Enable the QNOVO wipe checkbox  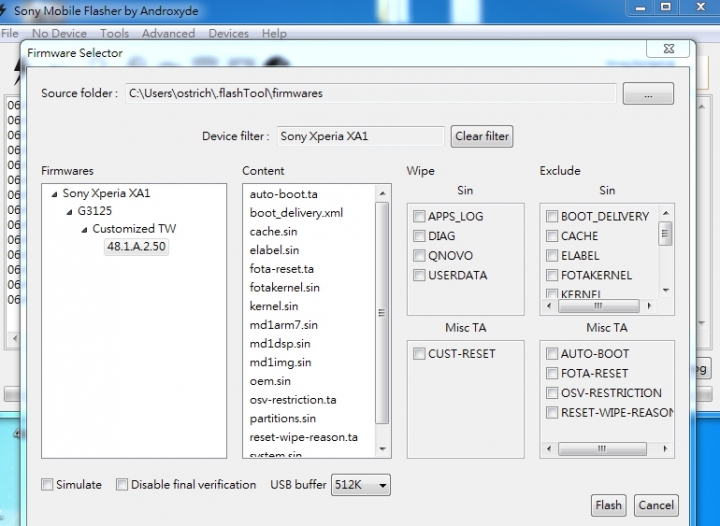pyautogui.click(x=419, y=256)
